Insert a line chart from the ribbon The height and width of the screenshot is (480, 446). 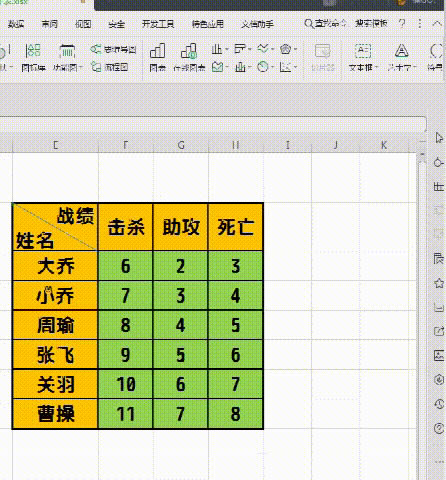pos(263,49)
